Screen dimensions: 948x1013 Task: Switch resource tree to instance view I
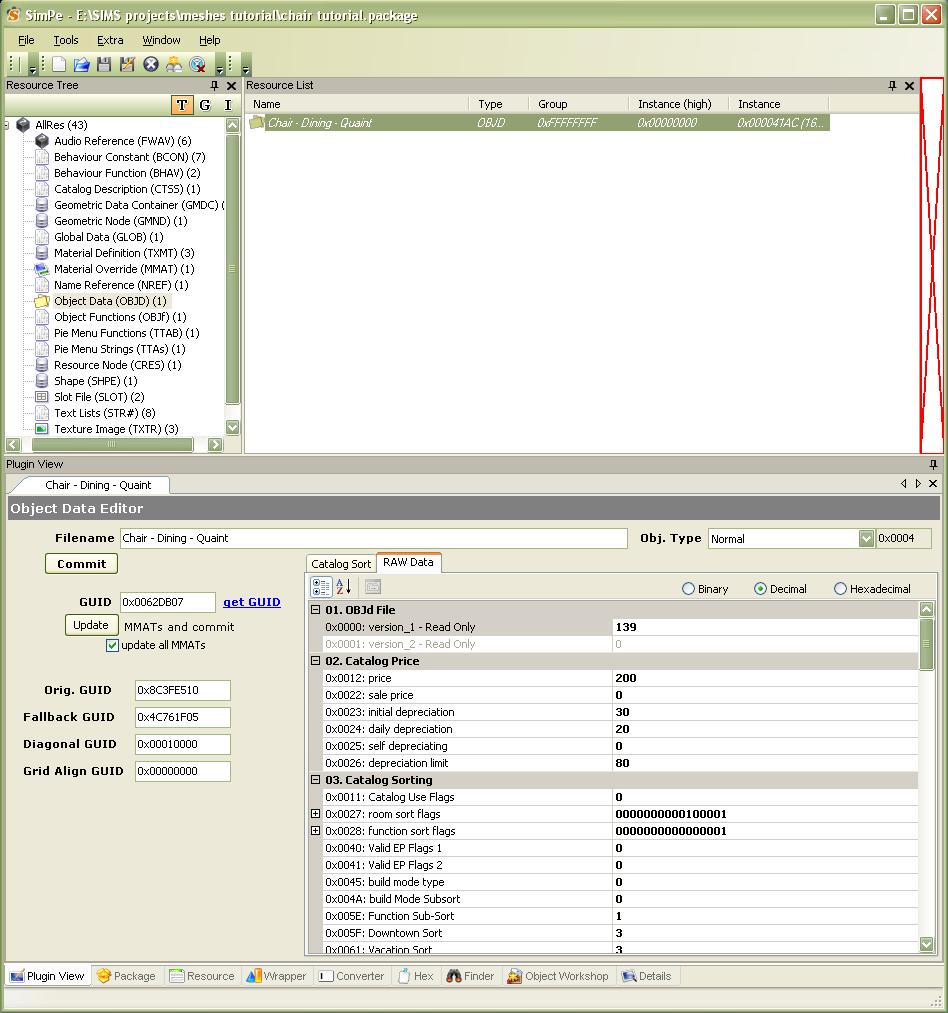pos(227,105)
